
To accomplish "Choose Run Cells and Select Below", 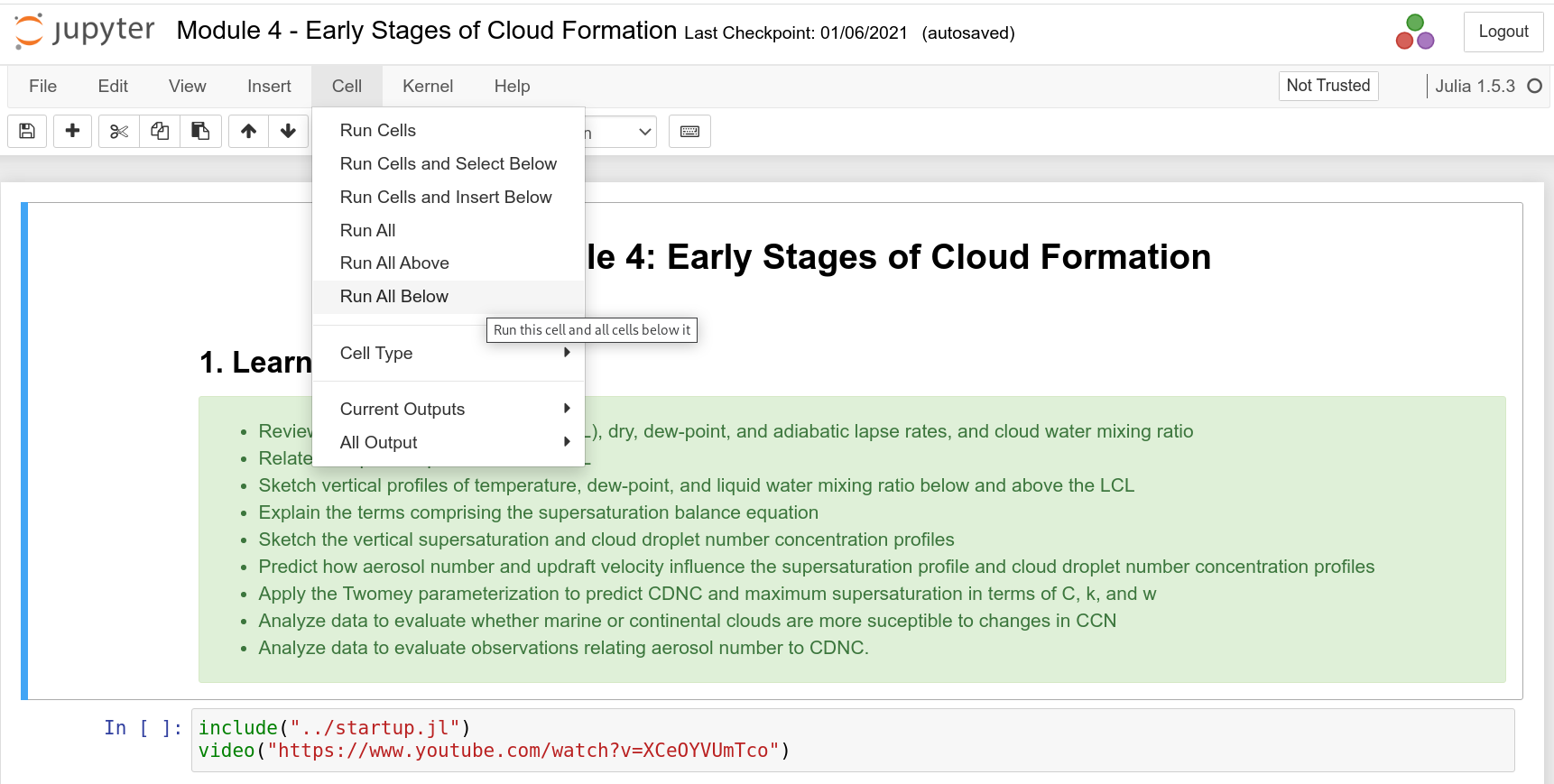I will tap(449, 164).
